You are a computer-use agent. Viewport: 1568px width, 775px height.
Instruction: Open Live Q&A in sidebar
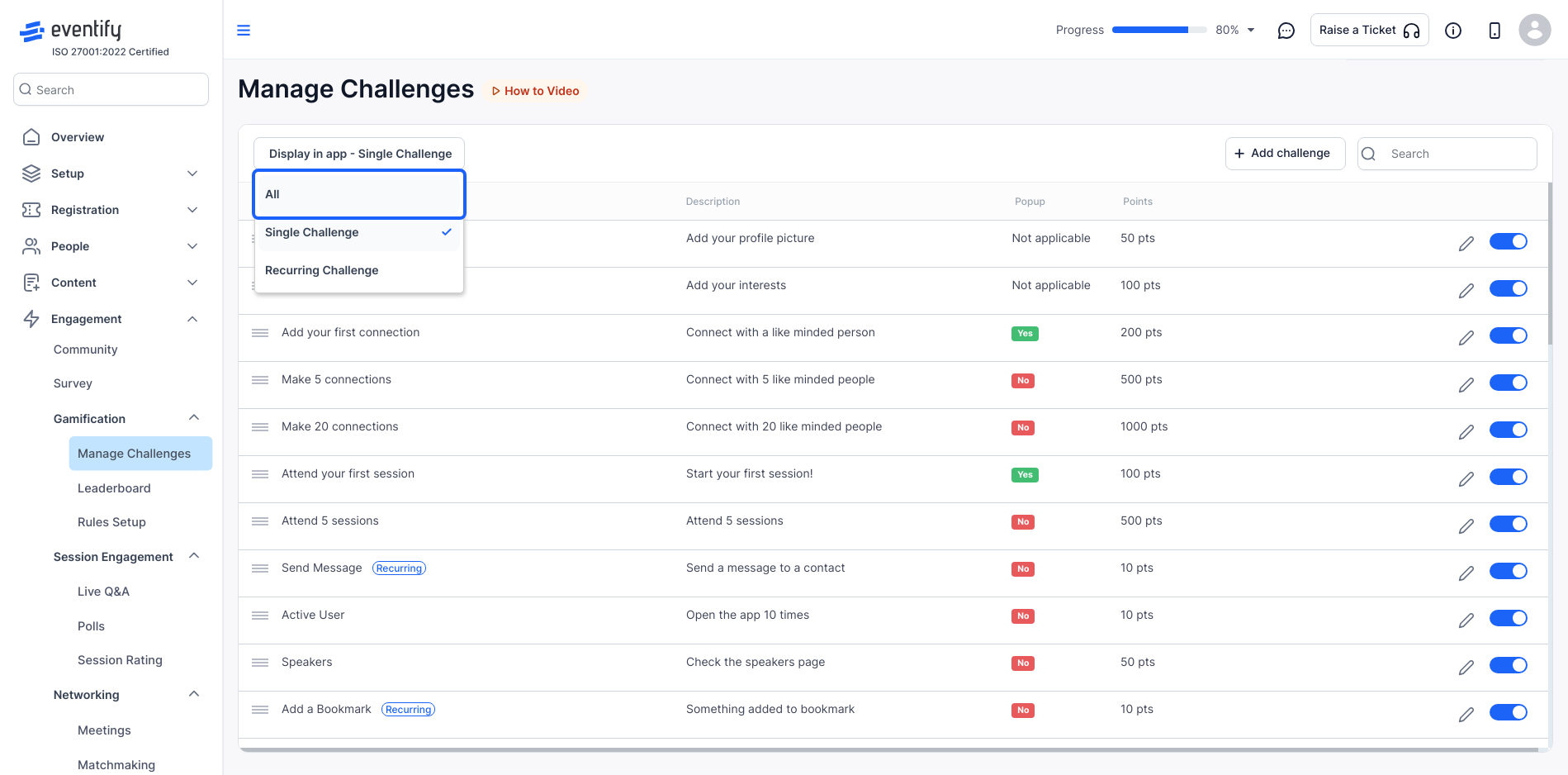pyautogui.click(x=103, y=592)
